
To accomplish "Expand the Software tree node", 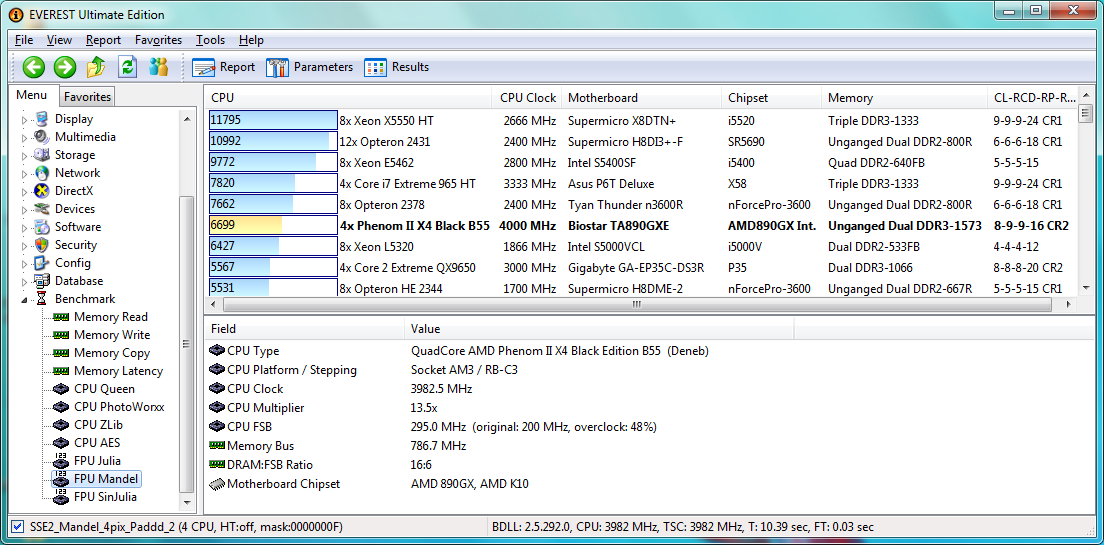I will tap(25, 227).
